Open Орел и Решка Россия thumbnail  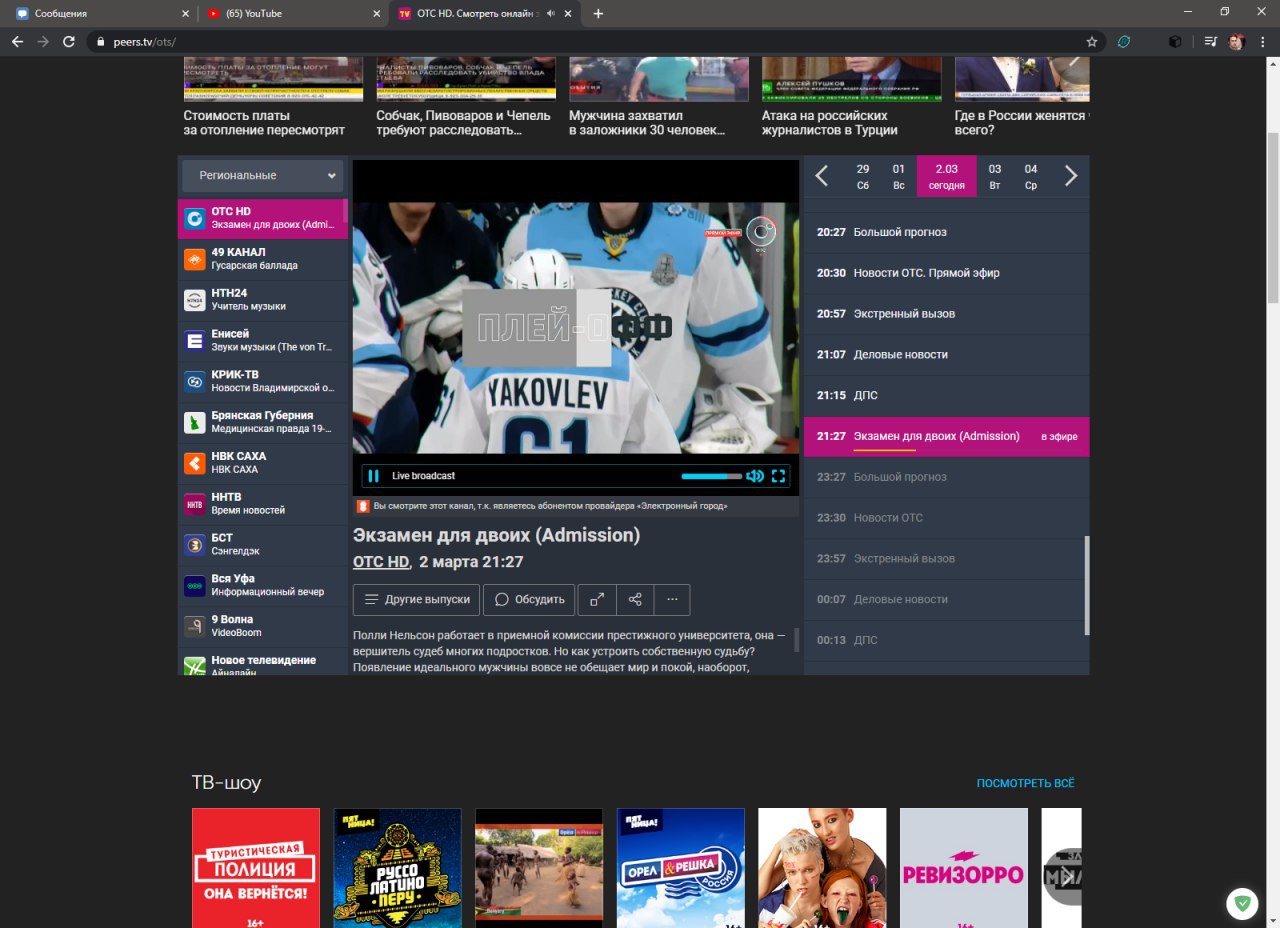(681, 868)
